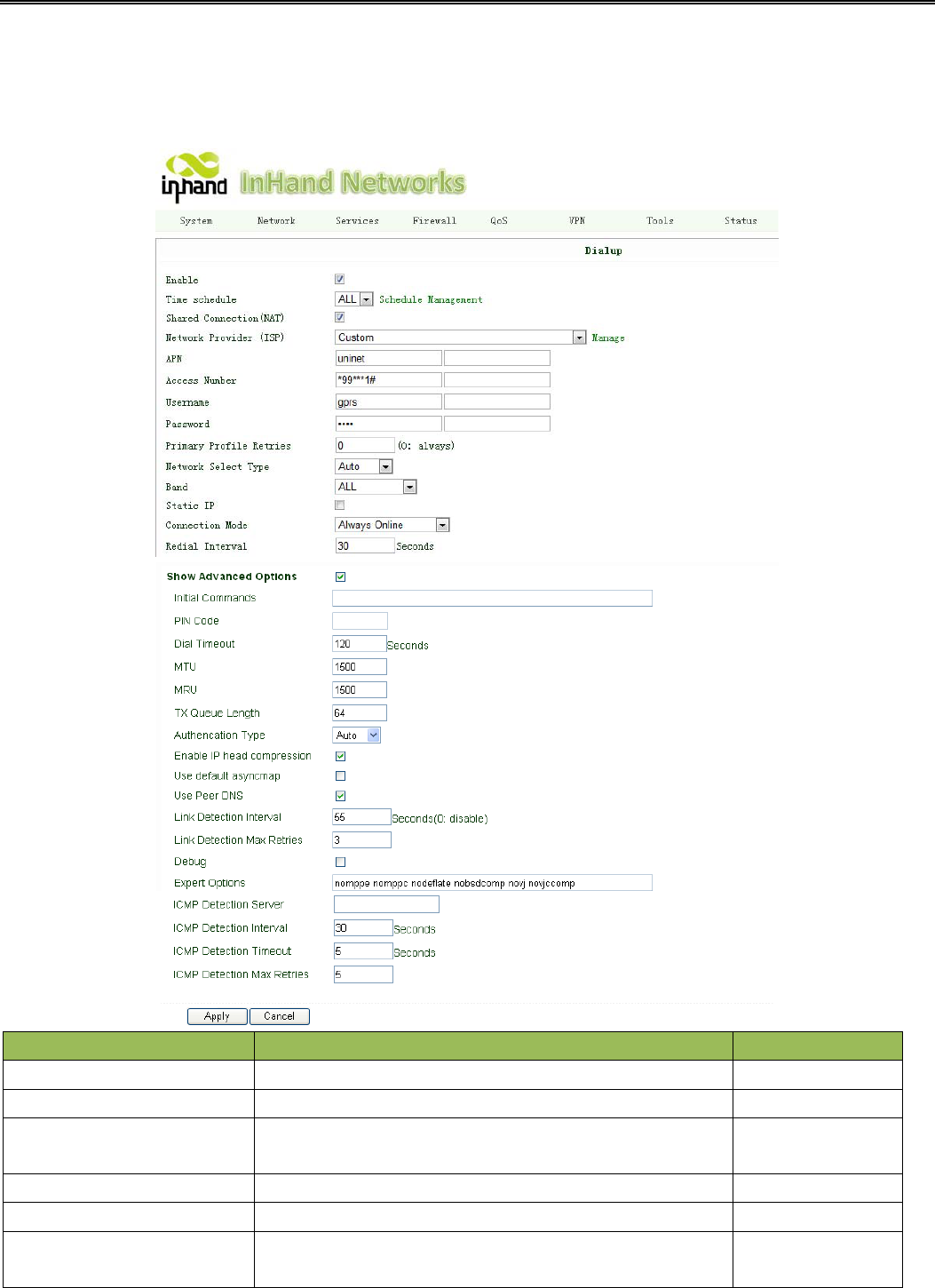Image resolution: width=935 pixels, height=1288 pixels.
Task: Click Link Detection Max Retries field
Action: point(361,840)
